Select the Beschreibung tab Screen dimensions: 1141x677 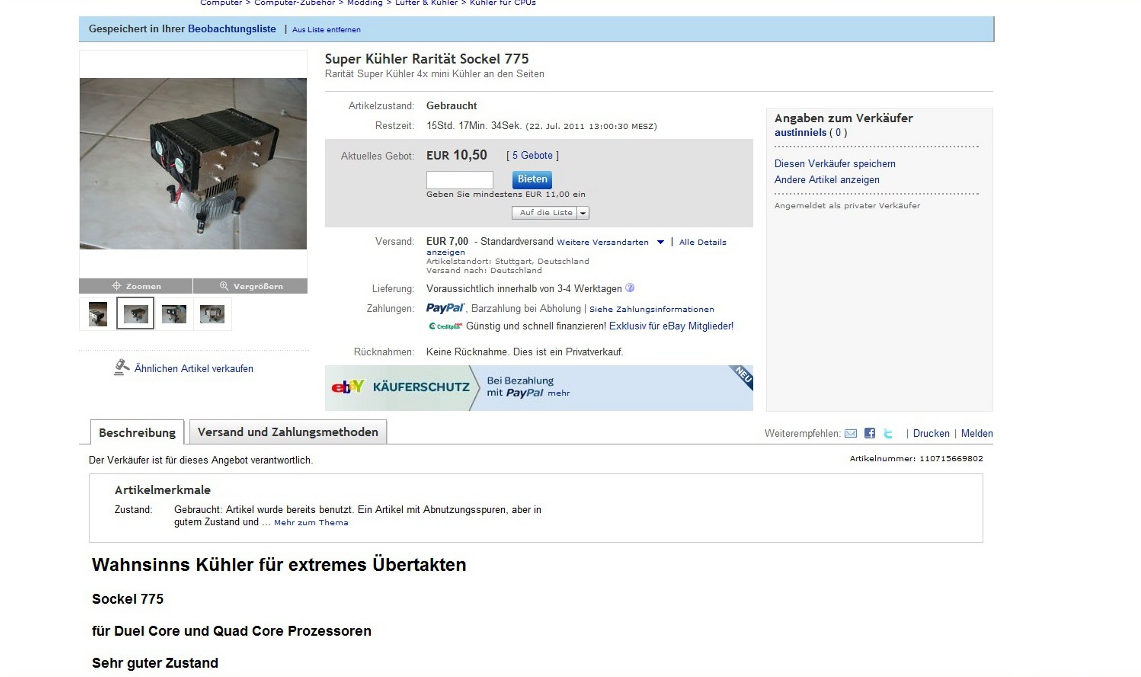click(137, 432)
